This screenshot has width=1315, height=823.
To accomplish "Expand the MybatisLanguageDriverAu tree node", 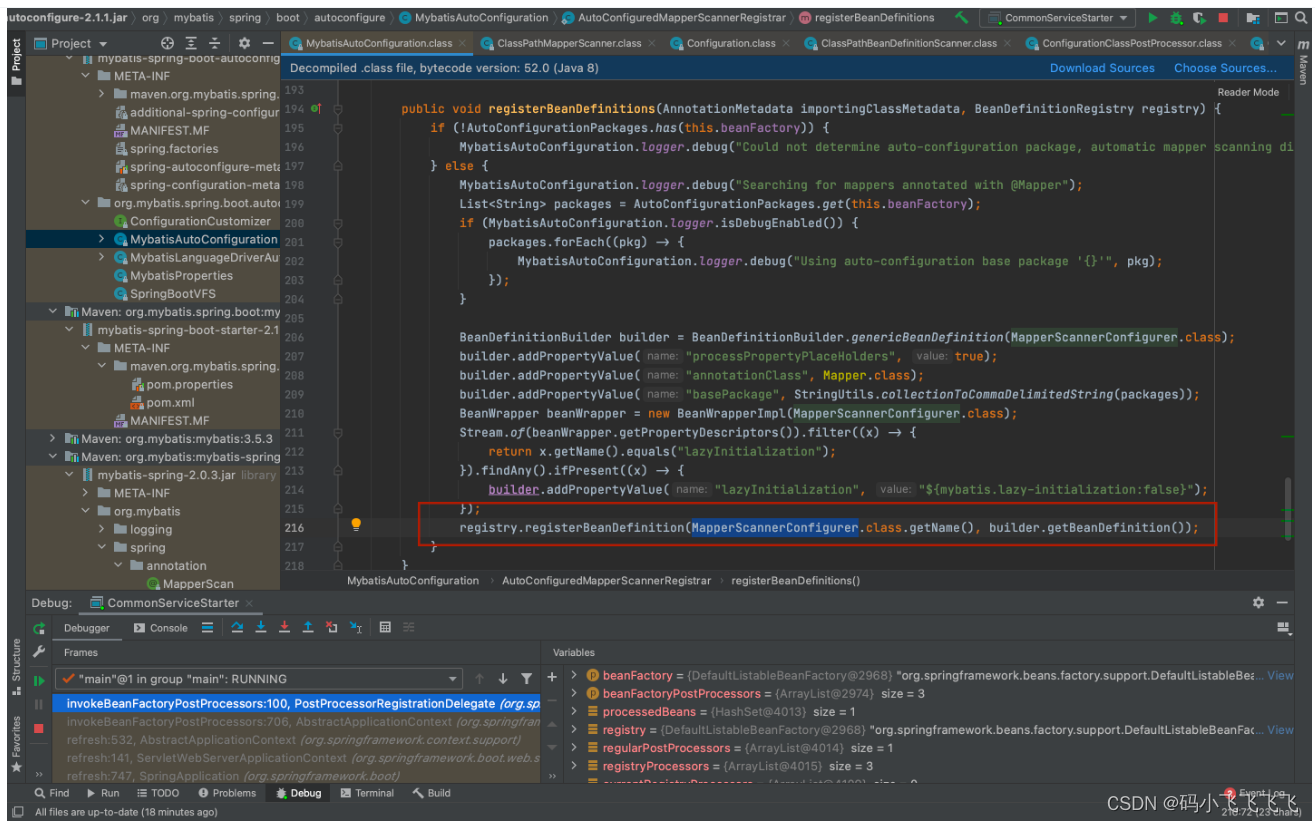I will 102,257.
